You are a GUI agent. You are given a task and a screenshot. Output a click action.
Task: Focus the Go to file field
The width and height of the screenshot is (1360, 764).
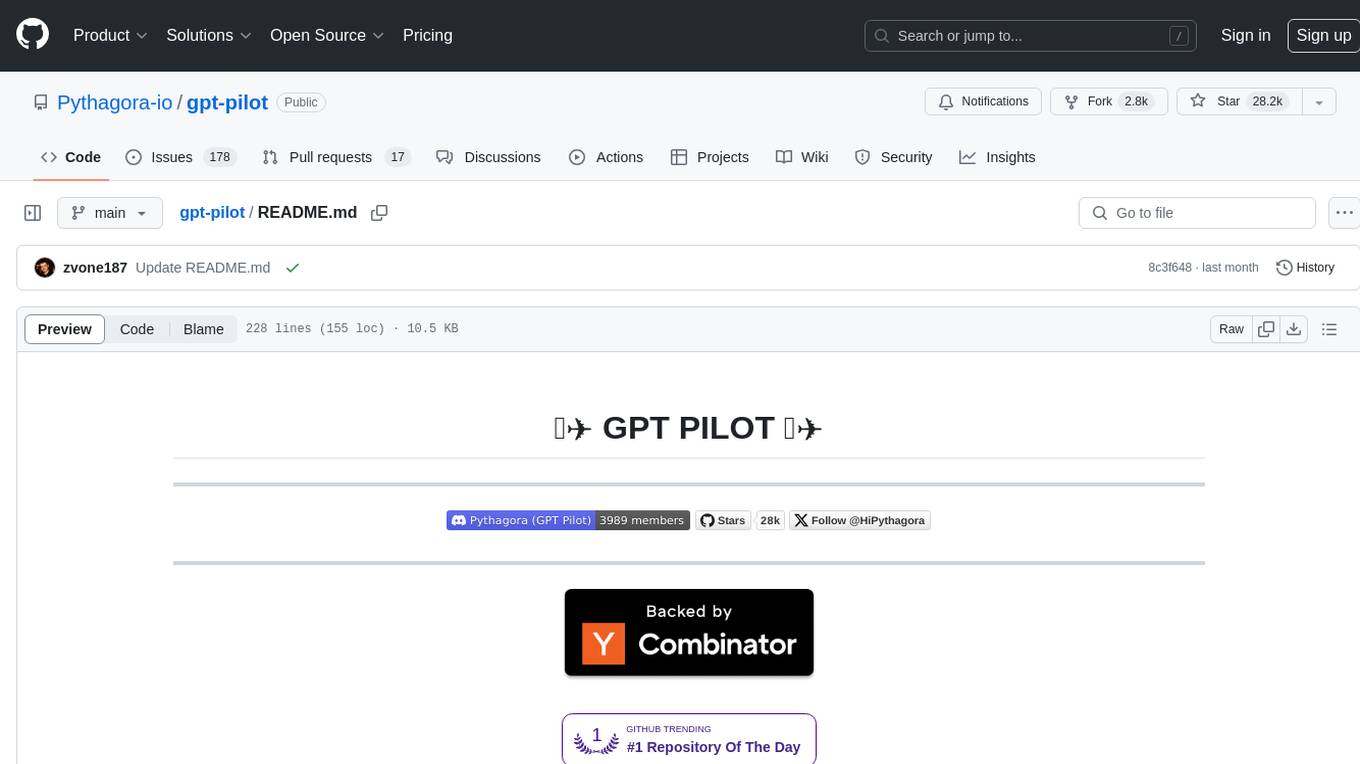1197,213
